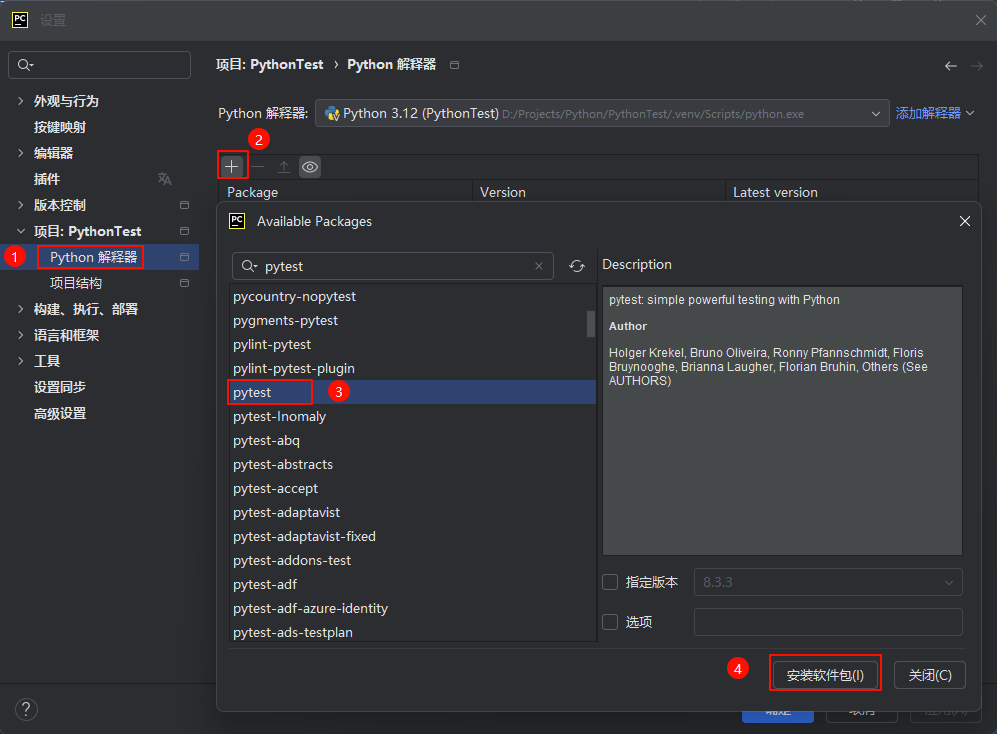Select 按键映射 in settings tree
This screenshot has width=997, height=734.
60,127
